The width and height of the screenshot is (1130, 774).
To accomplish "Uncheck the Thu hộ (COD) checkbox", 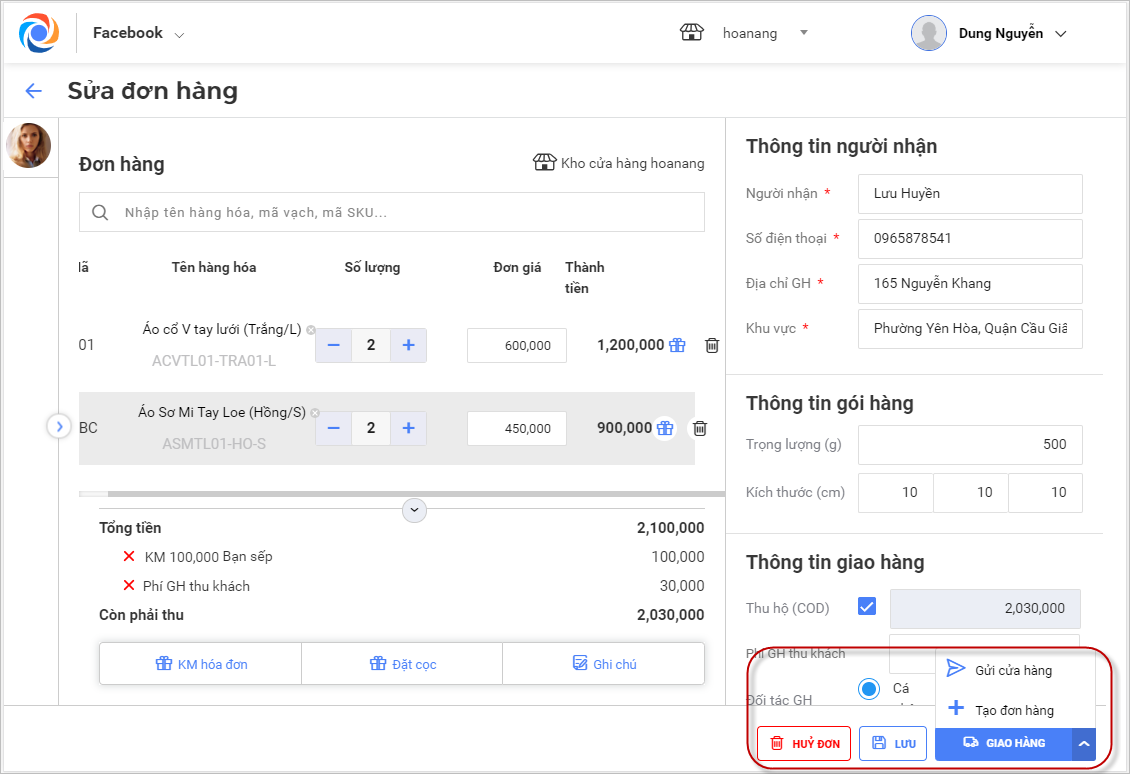I will [867, 607].
